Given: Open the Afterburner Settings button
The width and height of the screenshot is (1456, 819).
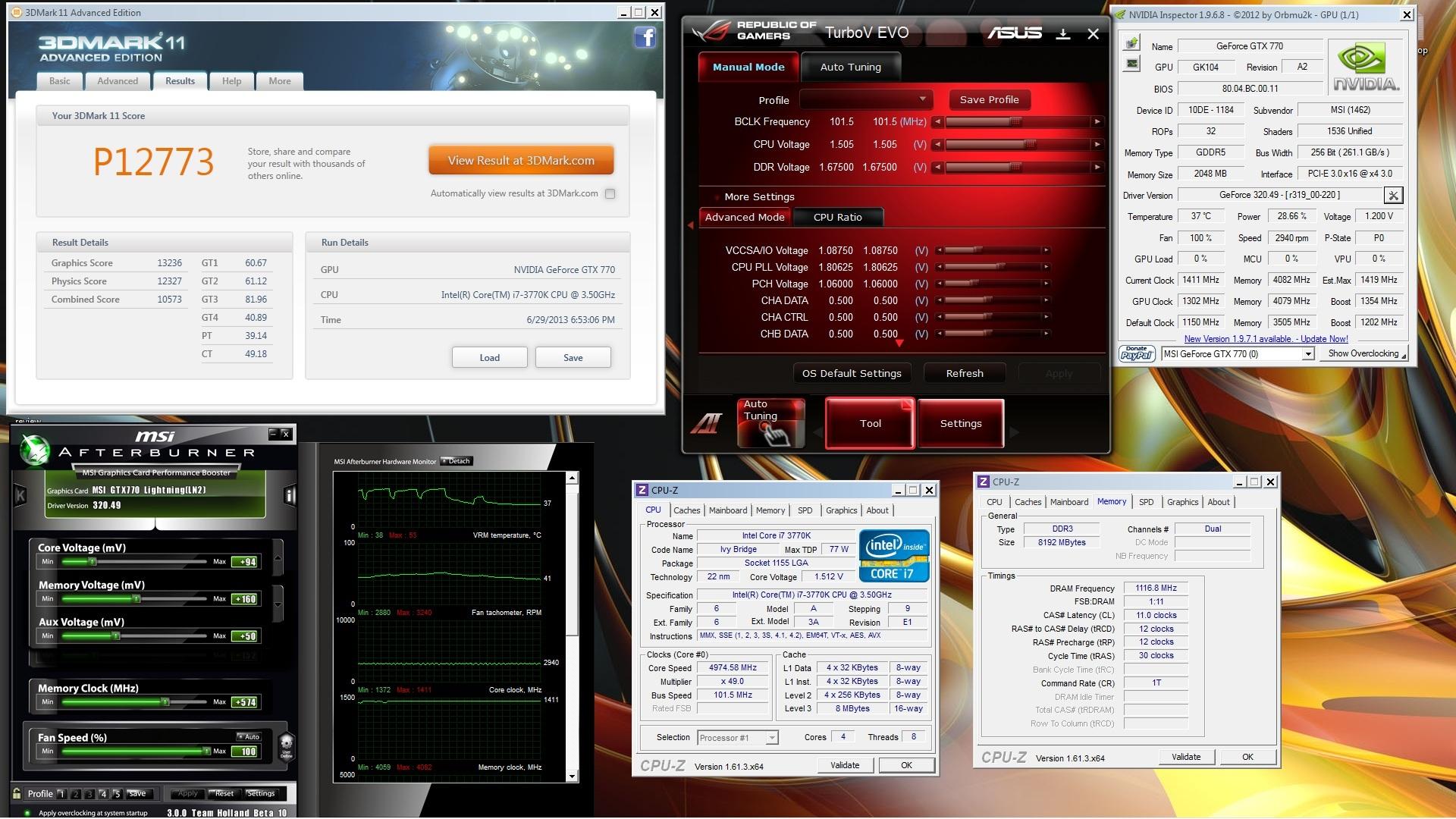Looking at the screenshot, I should point(261,794).
